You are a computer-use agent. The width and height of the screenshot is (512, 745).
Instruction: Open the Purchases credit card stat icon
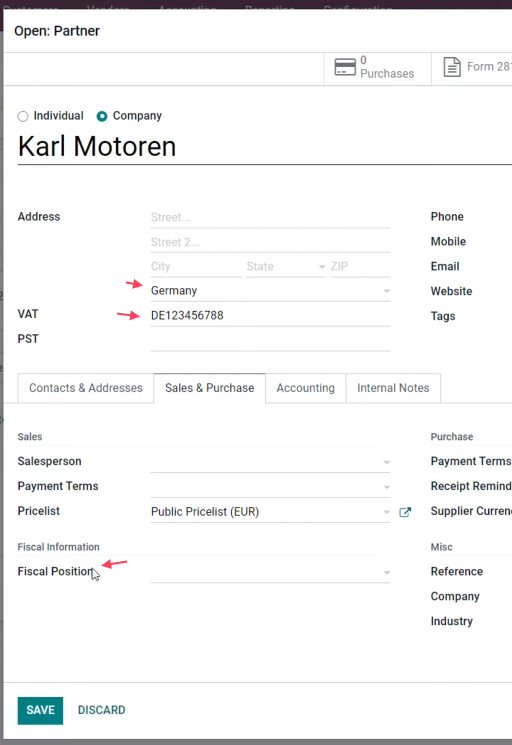[x=345, y=67]
